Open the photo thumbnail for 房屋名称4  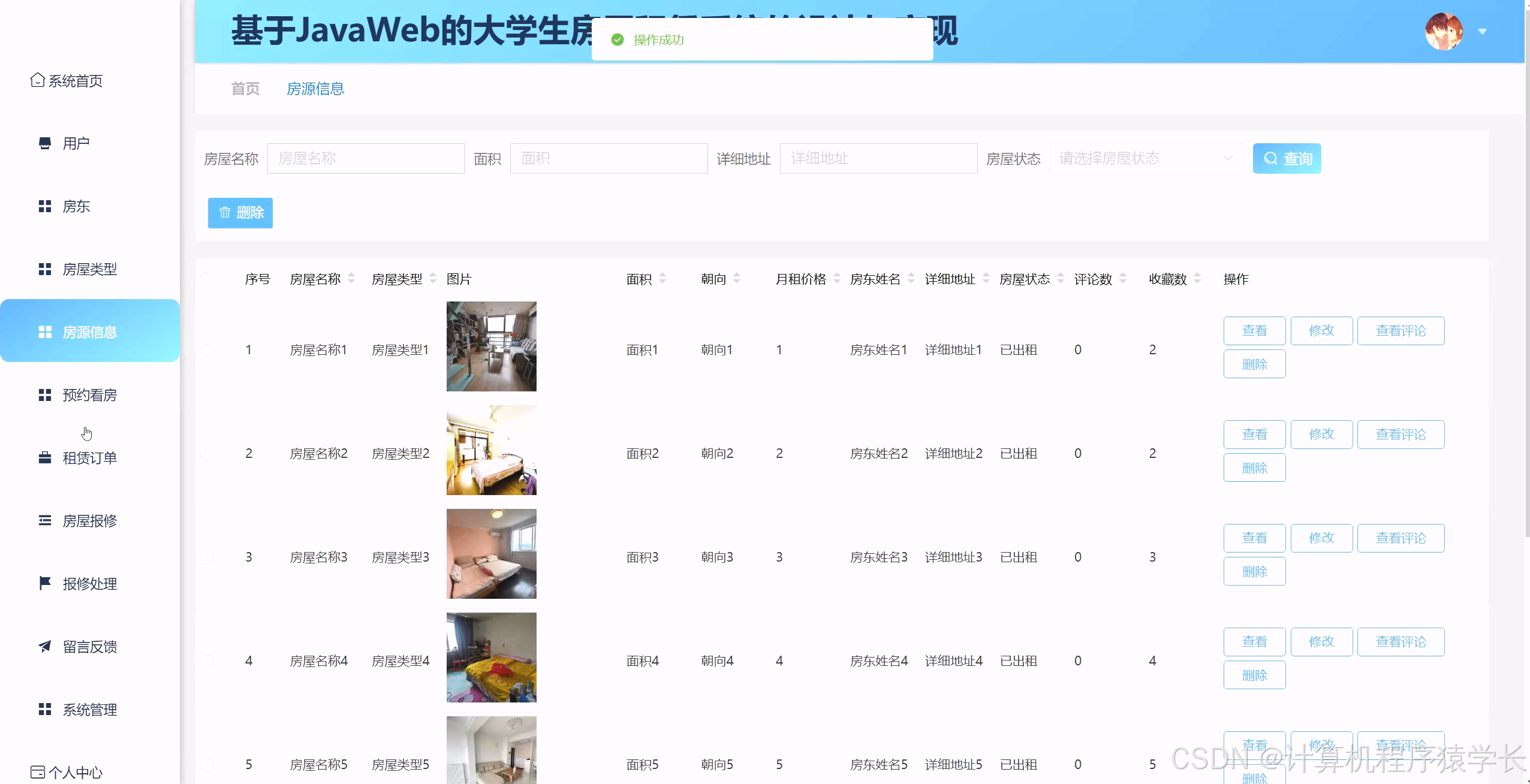coord(492,658)
